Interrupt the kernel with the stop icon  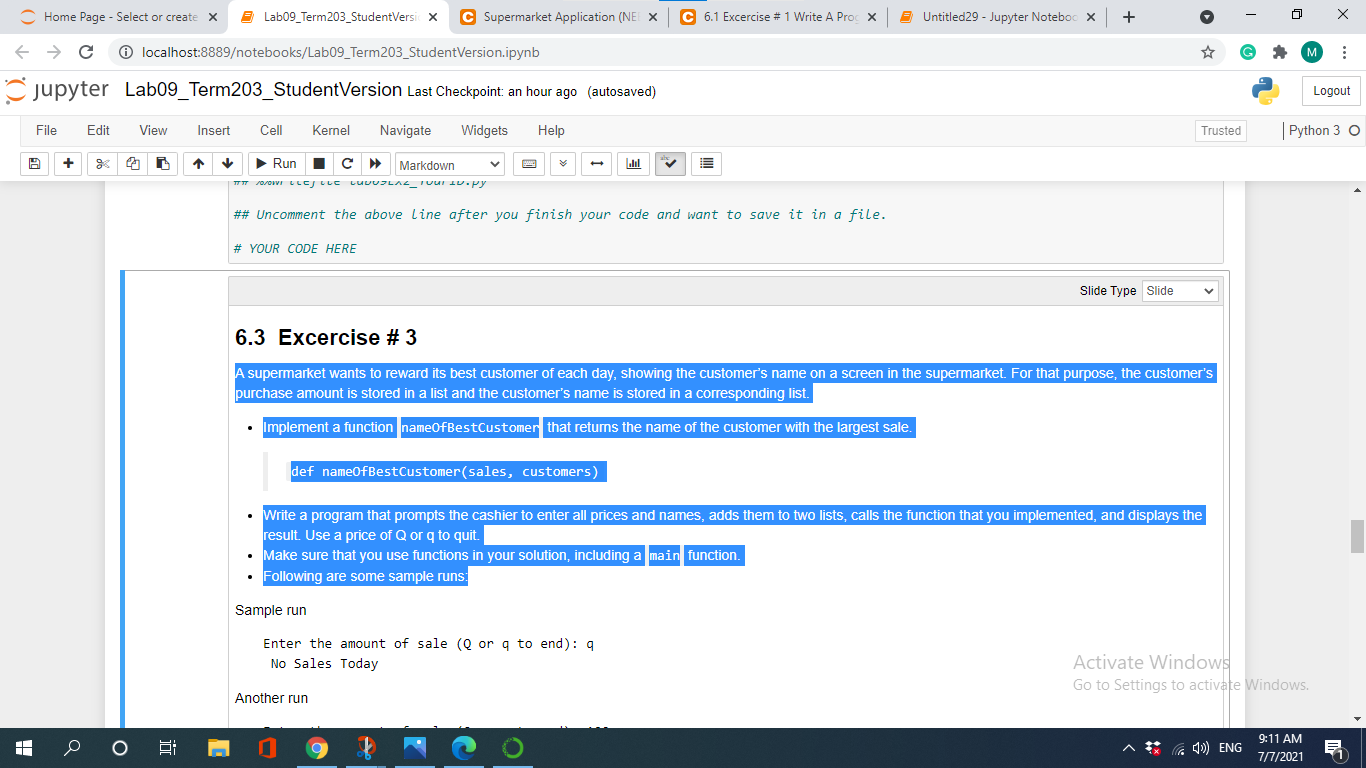tap(319, 163)
